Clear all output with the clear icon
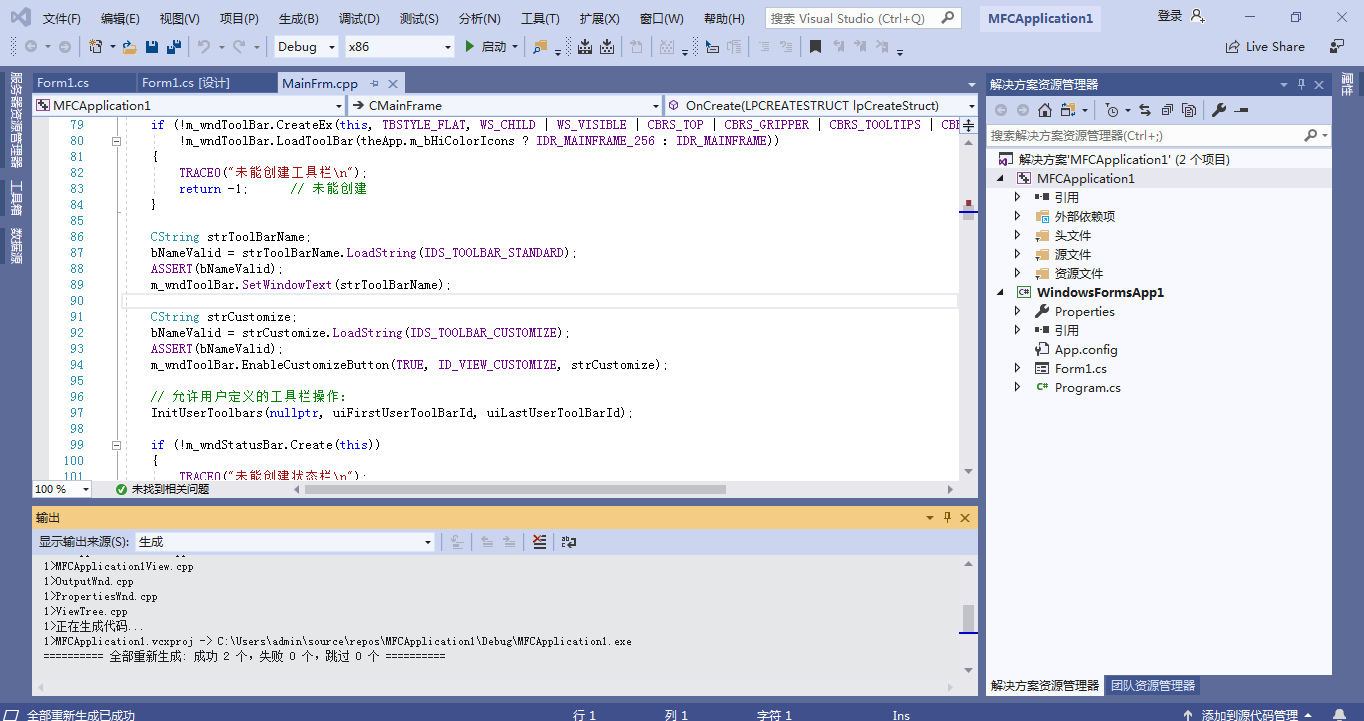The image size is (1364, 721). [x=540, y=542]
